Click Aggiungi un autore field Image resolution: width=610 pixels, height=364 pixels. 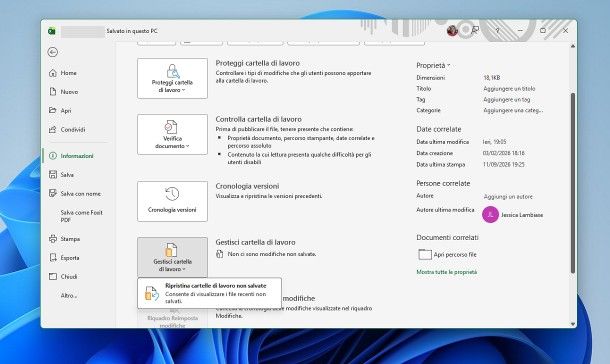508,197
